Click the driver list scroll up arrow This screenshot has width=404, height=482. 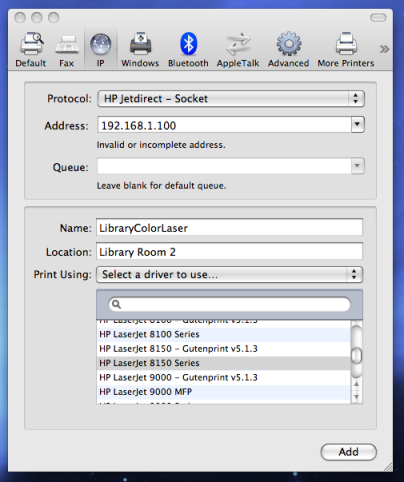pyautogui.click(x=357, y=384)
